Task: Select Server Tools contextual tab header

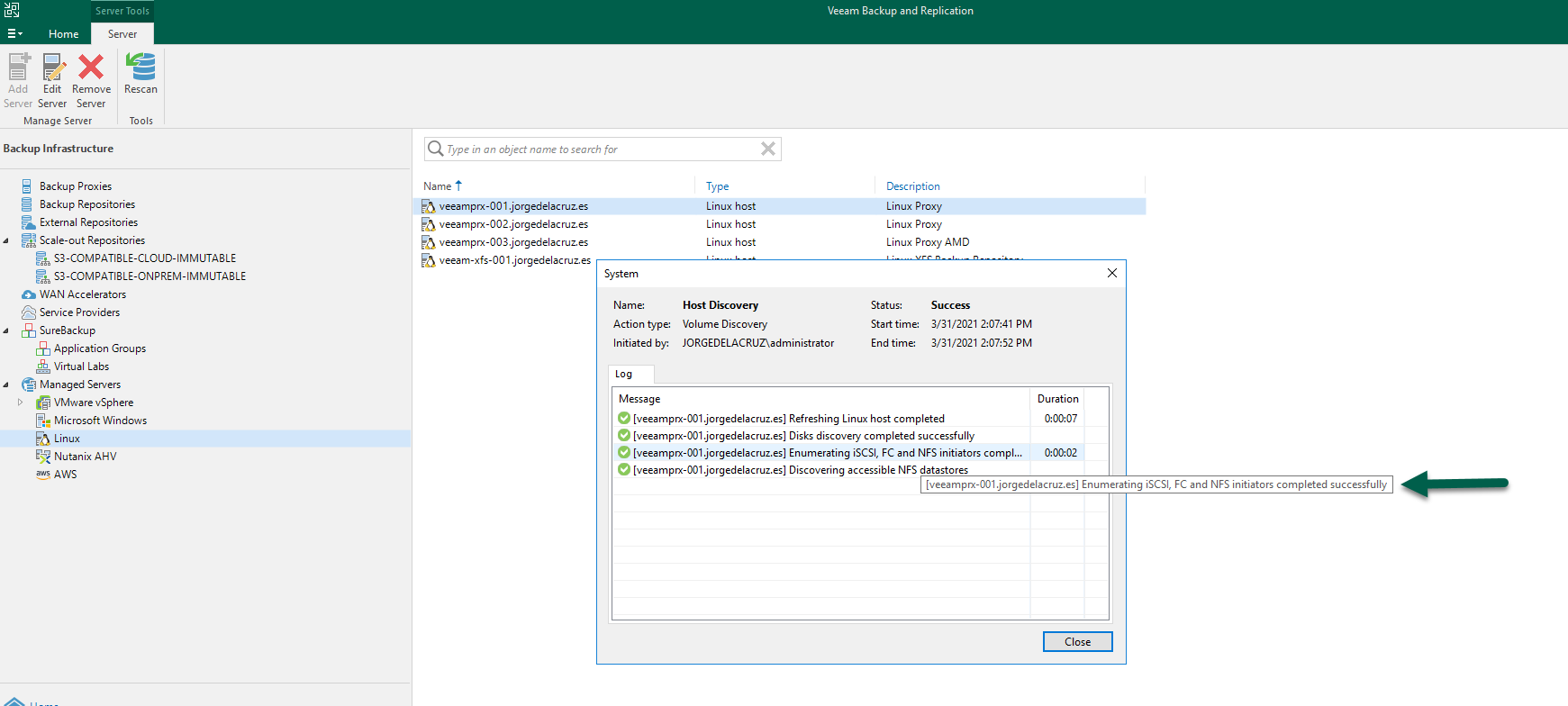Action: [x=122, y=11]
